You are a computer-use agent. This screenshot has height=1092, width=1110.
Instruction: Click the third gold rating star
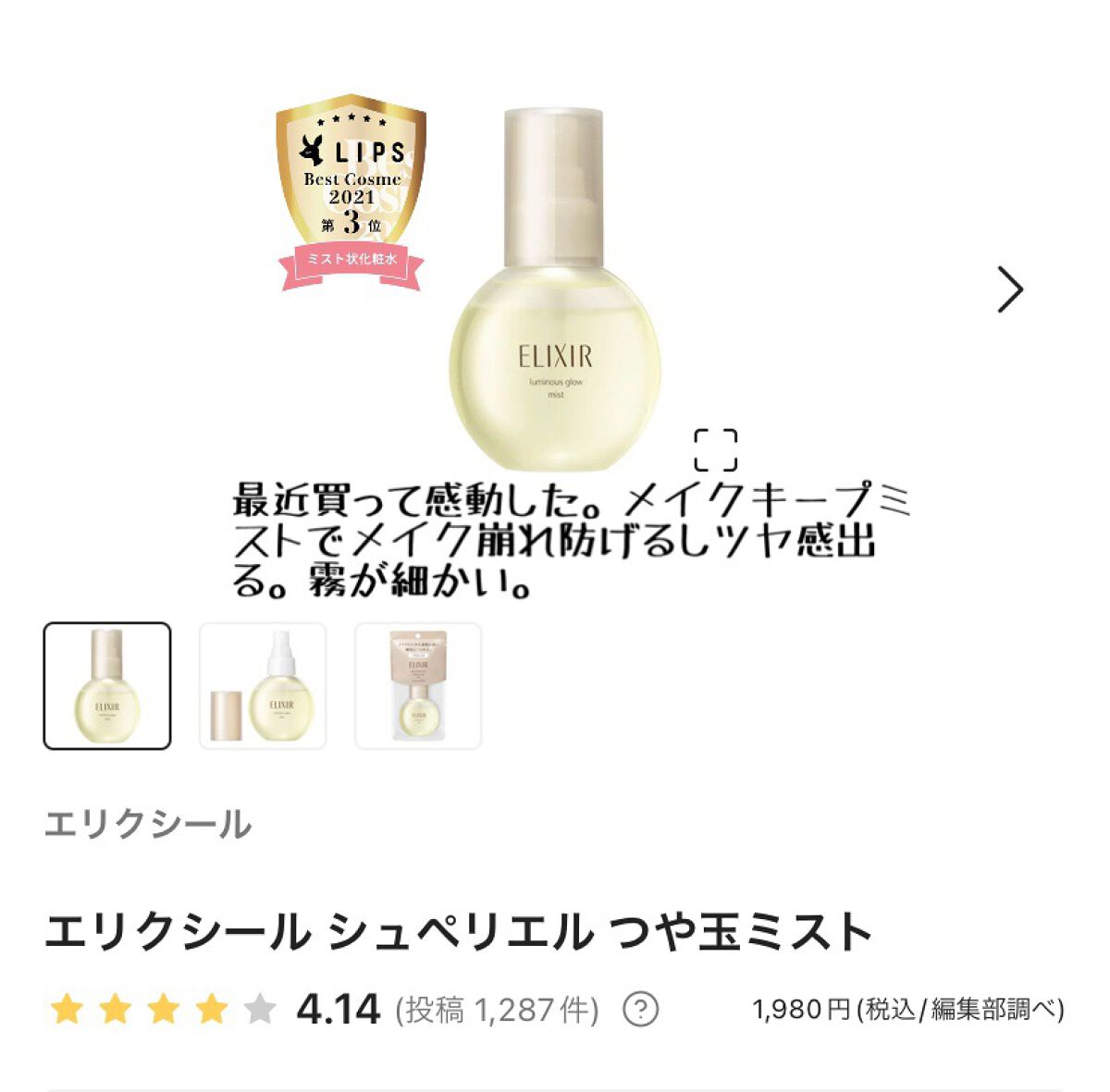click(163, 1010)
